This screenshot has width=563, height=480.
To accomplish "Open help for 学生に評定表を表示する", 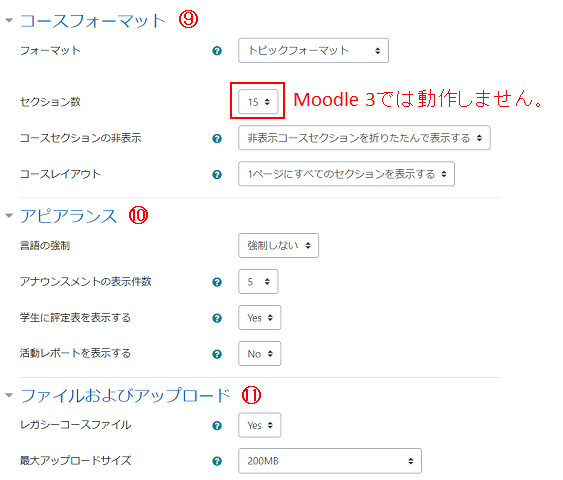I will click(x=217, y=318).
